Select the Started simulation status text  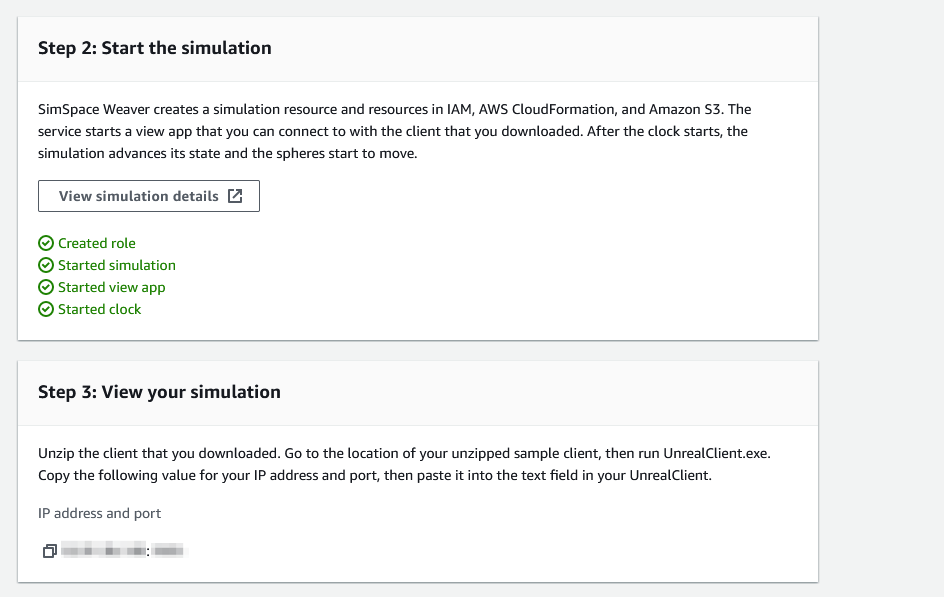pos(117,265)
